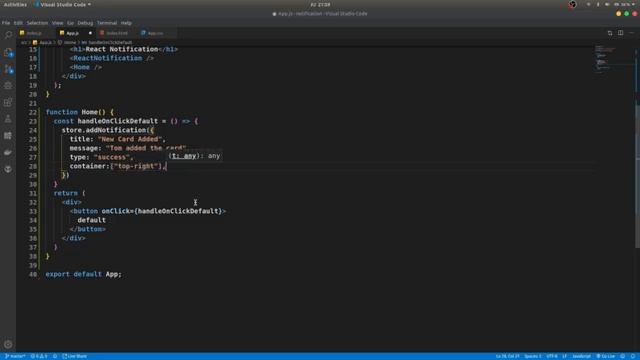This screenshot has height=360, width=640.
Task: Open the Manage gear icon
Action: click(8, 344)
